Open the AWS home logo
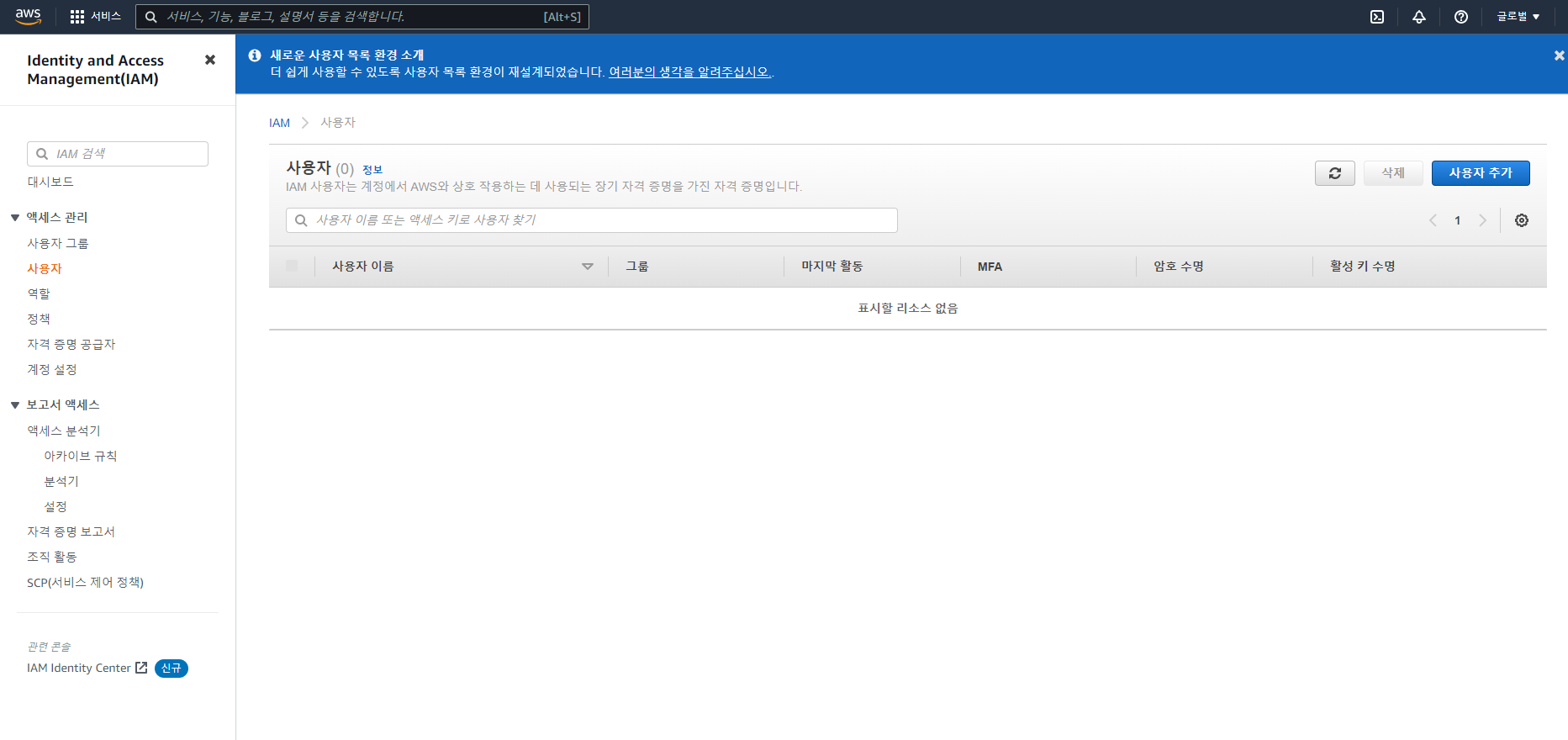This screenshot has width=1568, height=740. [x=28, y=16]
